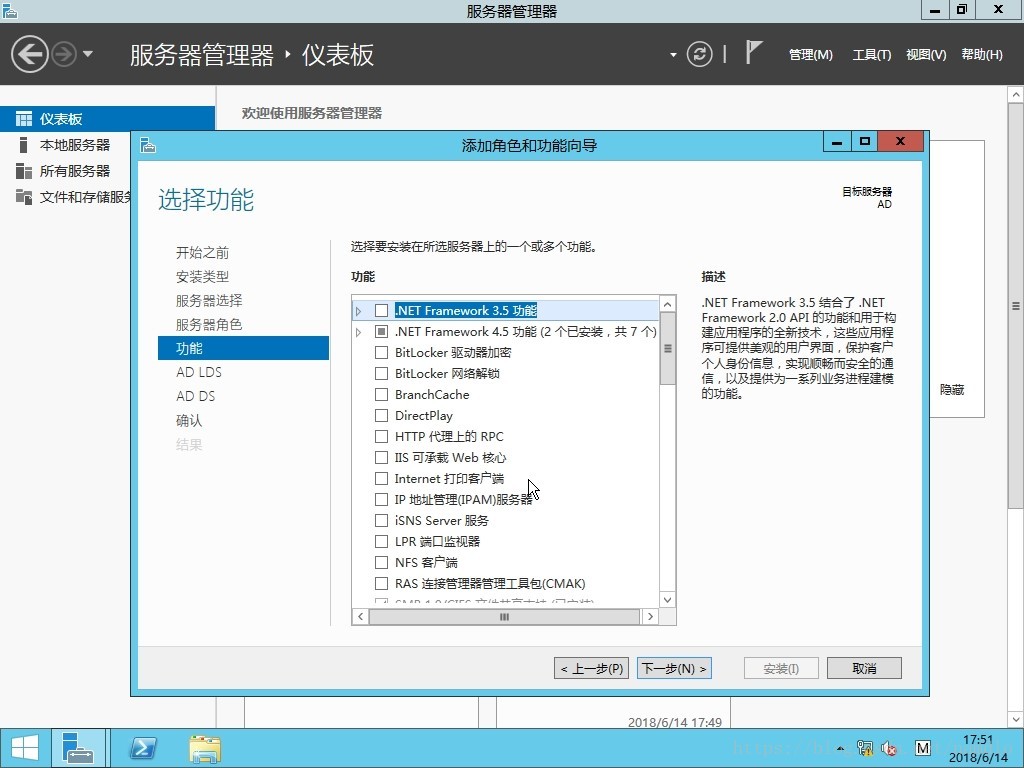Expand .NET Framework 3.5 功能 tree node
Screen dimensions: 1024x768
[x=359, y=312]
